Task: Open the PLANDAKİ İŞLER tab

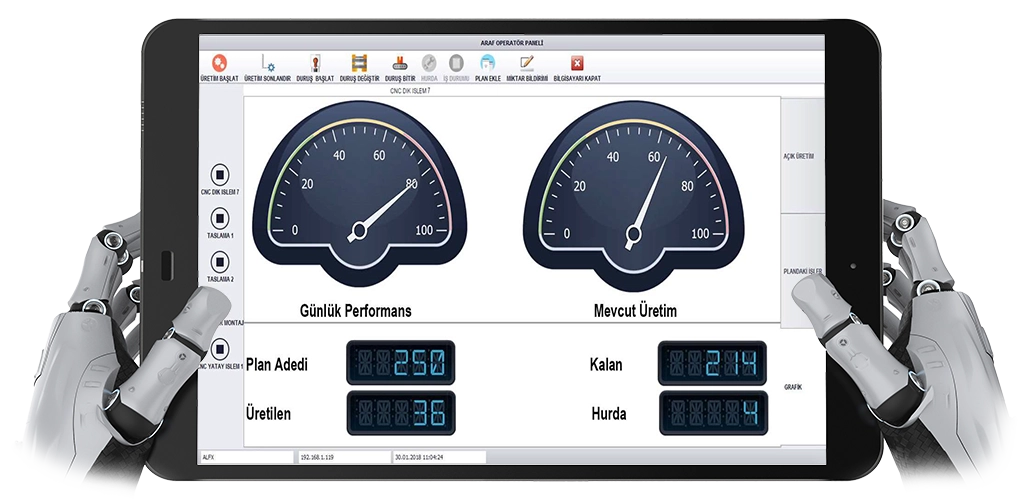Action: coord(801,271)
